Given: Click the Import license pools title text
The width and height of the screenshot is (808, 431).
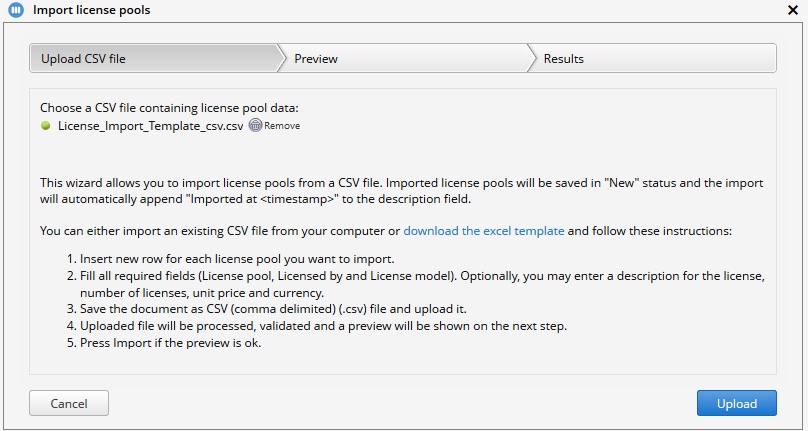Looking at the screenshot, I should click(92, 10).
